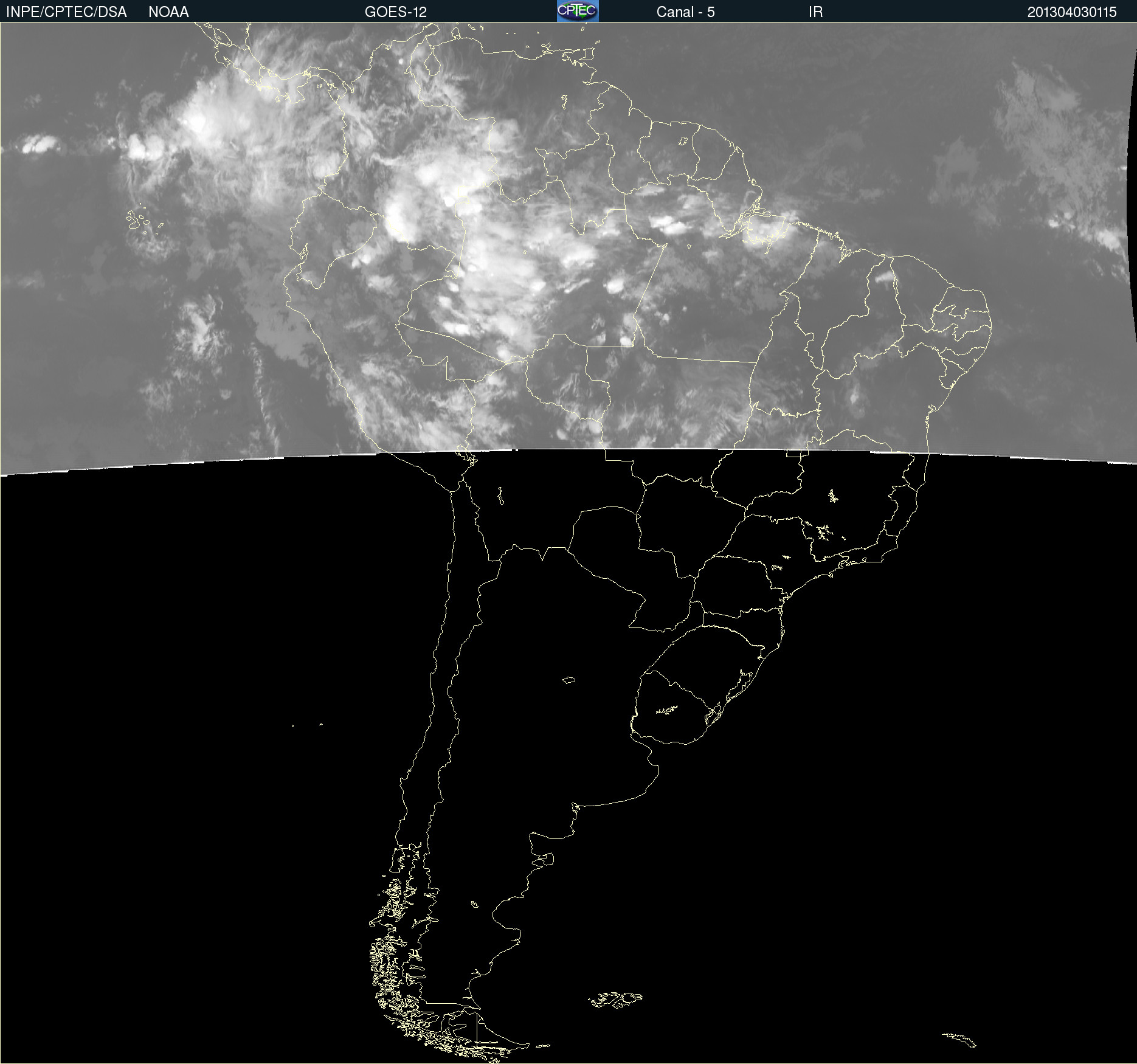1137x1064 pixels.
Task: Select the INPE/CPTEC/DSA header text
Action: pos(66,12)
